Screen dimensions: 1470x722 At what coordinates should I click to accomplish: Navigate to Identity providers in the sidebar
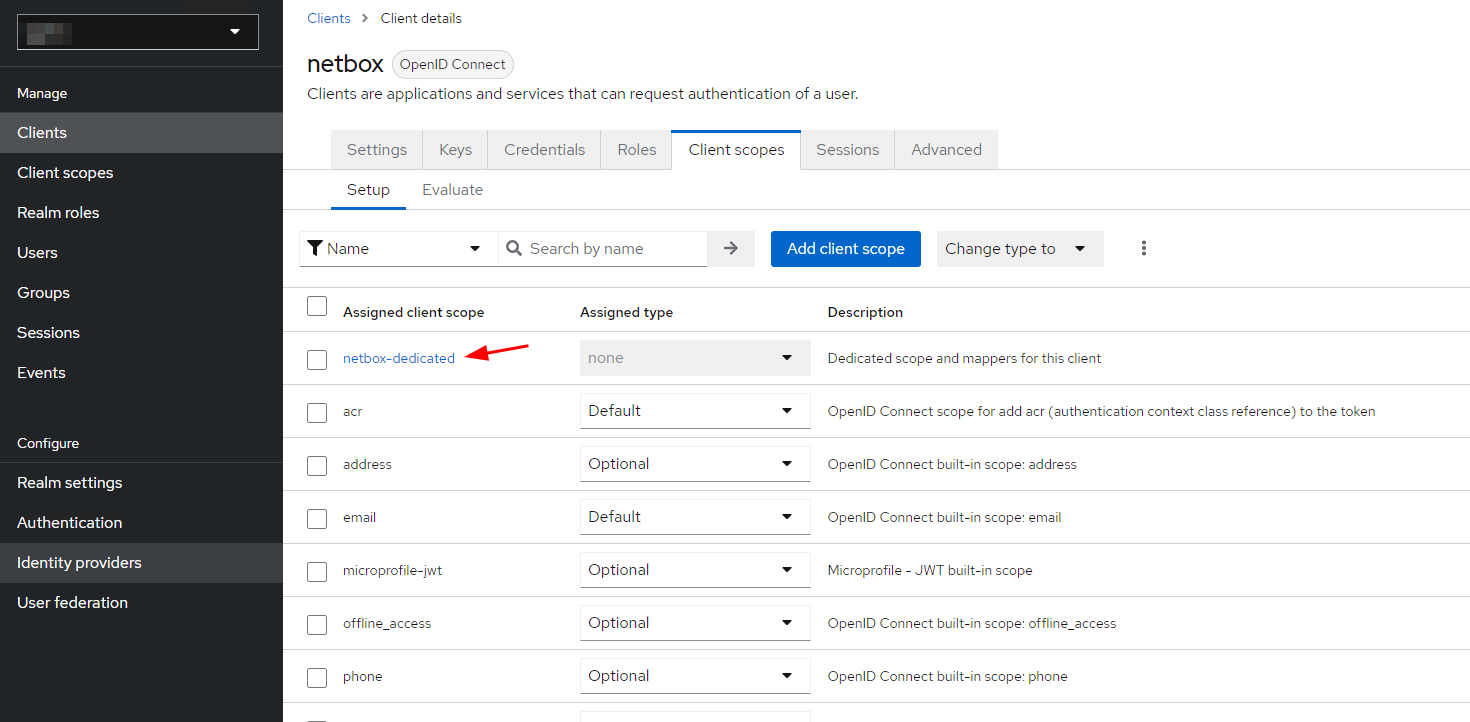point(79,563)
